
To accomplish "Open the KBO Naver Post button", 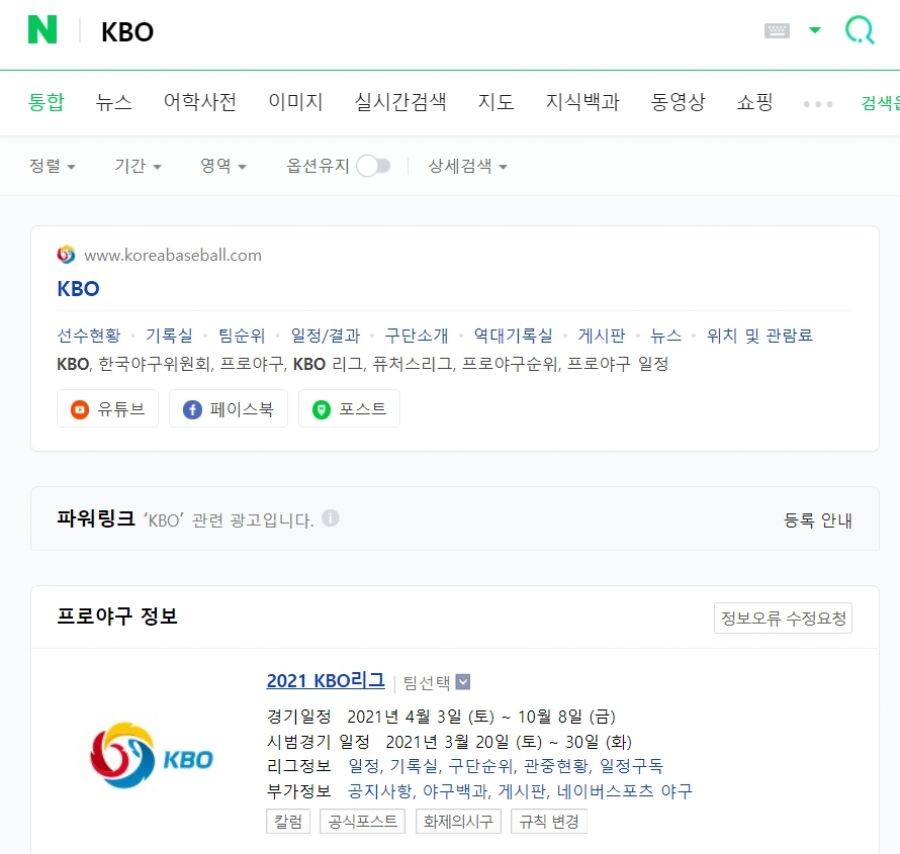I will tap(349, 409).
